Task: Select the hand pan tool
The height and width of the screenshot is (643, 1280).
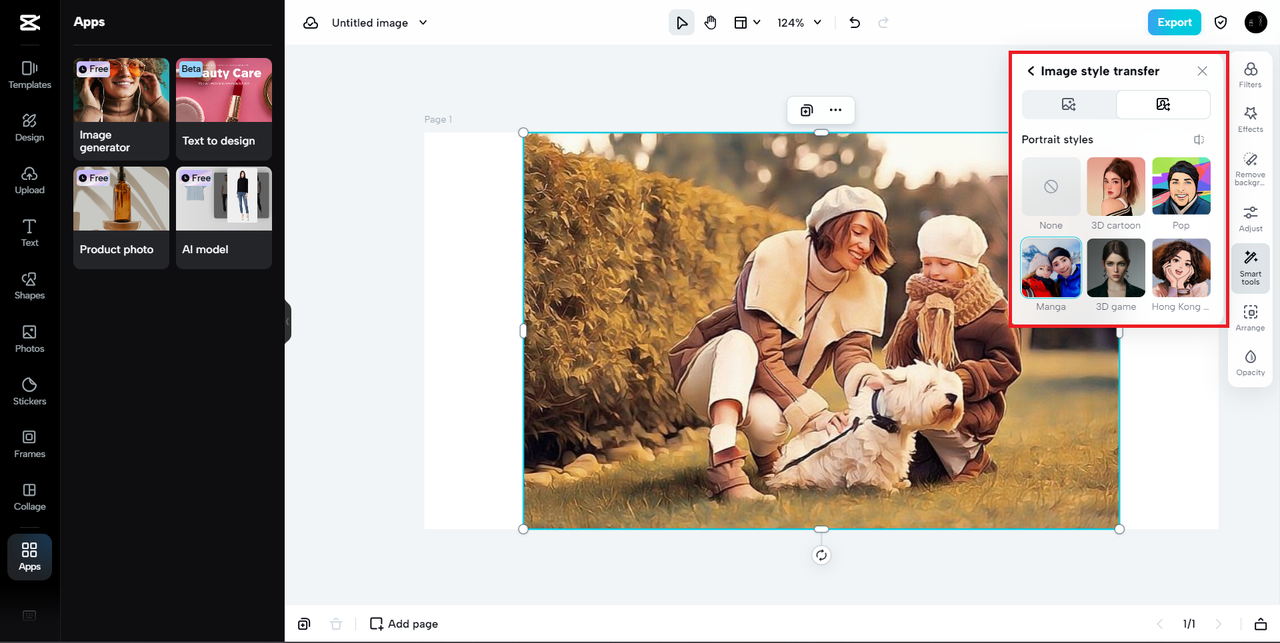Action: tap(710, 23)
